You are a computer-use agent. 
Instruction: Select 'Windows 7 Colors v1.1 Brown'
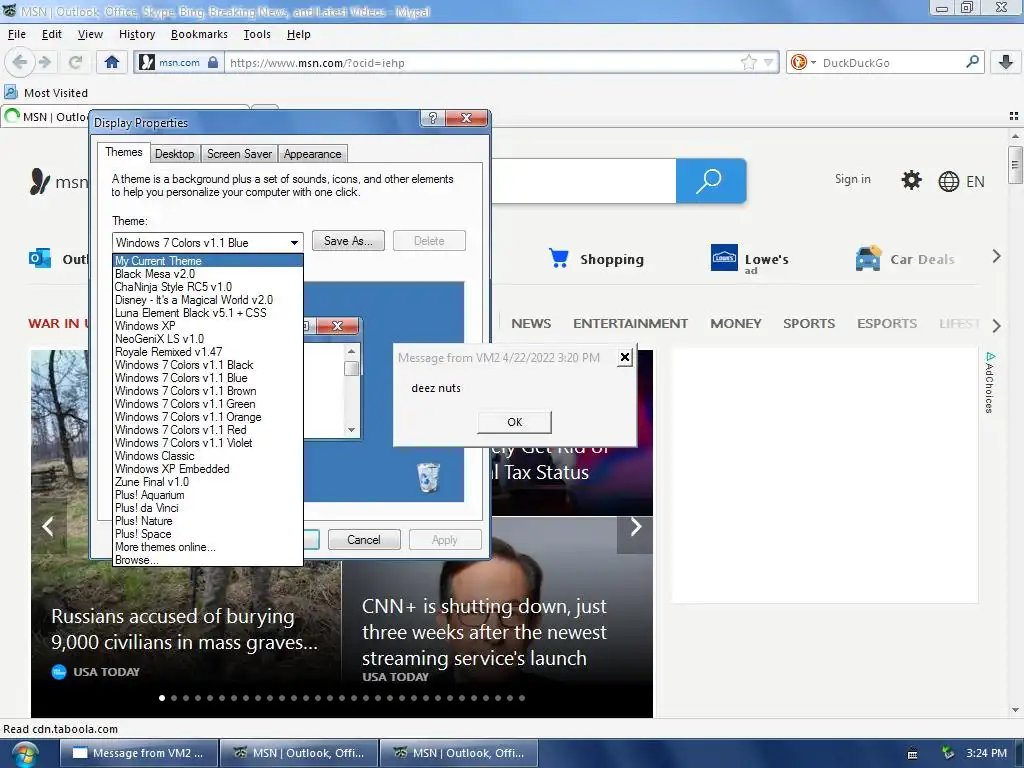coord(208,391)
